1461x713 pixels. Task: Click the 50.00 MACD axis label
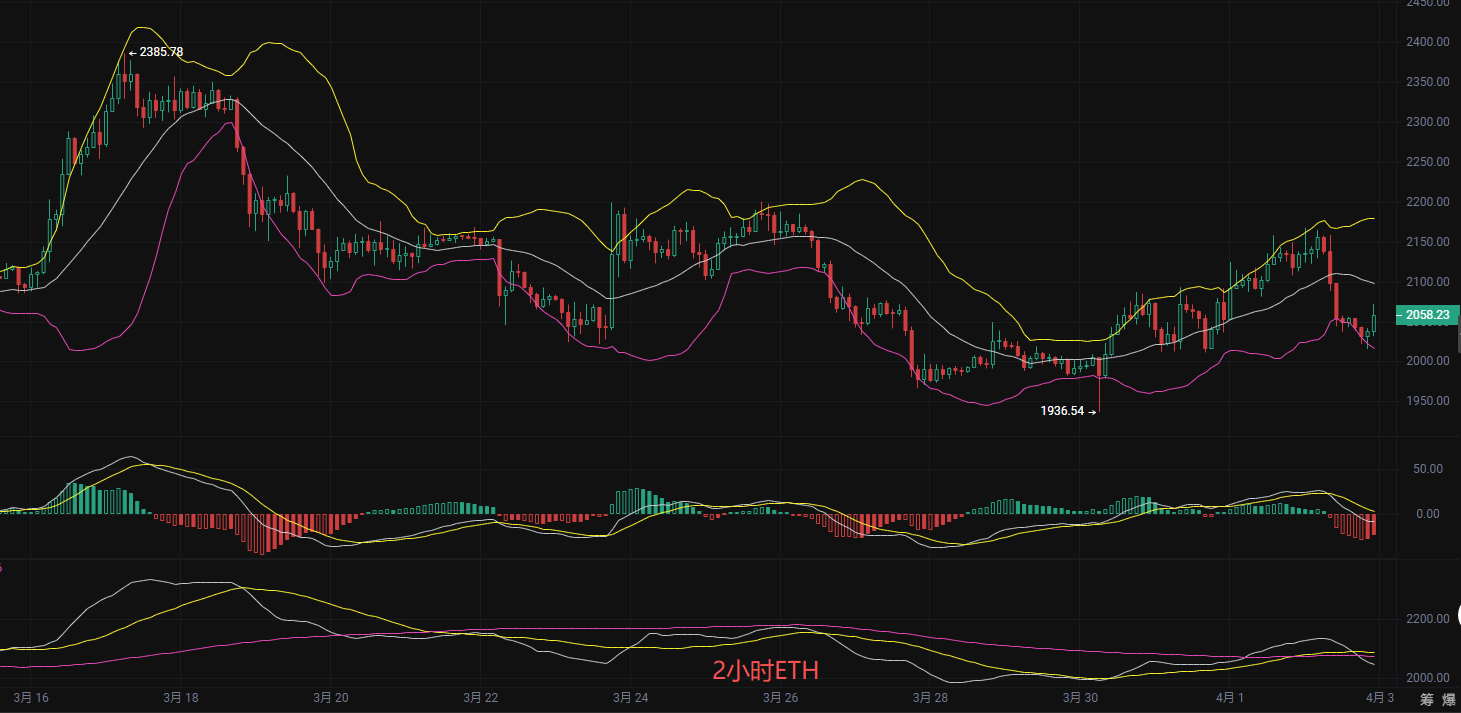(x=1426, y=469)
